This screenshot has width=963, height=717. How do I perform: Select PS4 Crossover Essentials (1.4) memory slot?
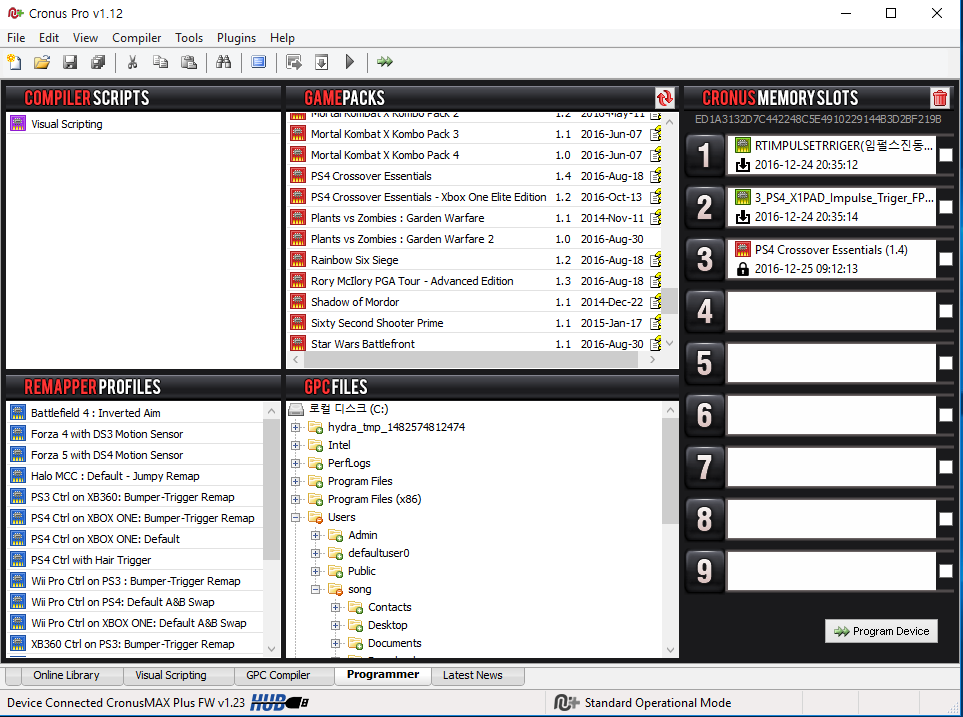tap(830, 259)
